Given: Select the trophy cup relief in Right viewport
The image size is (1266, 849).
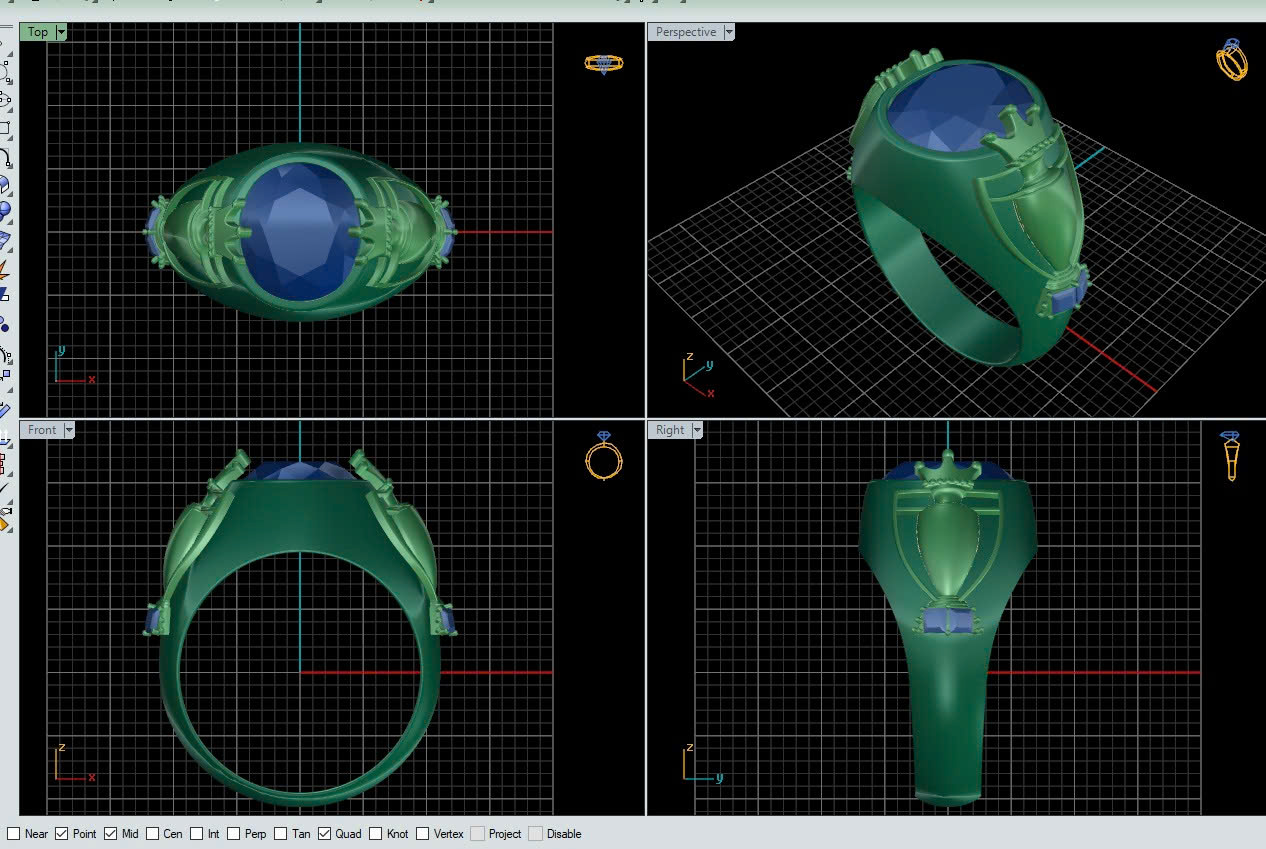Looking at the screenshot, I should coord(948,550).
